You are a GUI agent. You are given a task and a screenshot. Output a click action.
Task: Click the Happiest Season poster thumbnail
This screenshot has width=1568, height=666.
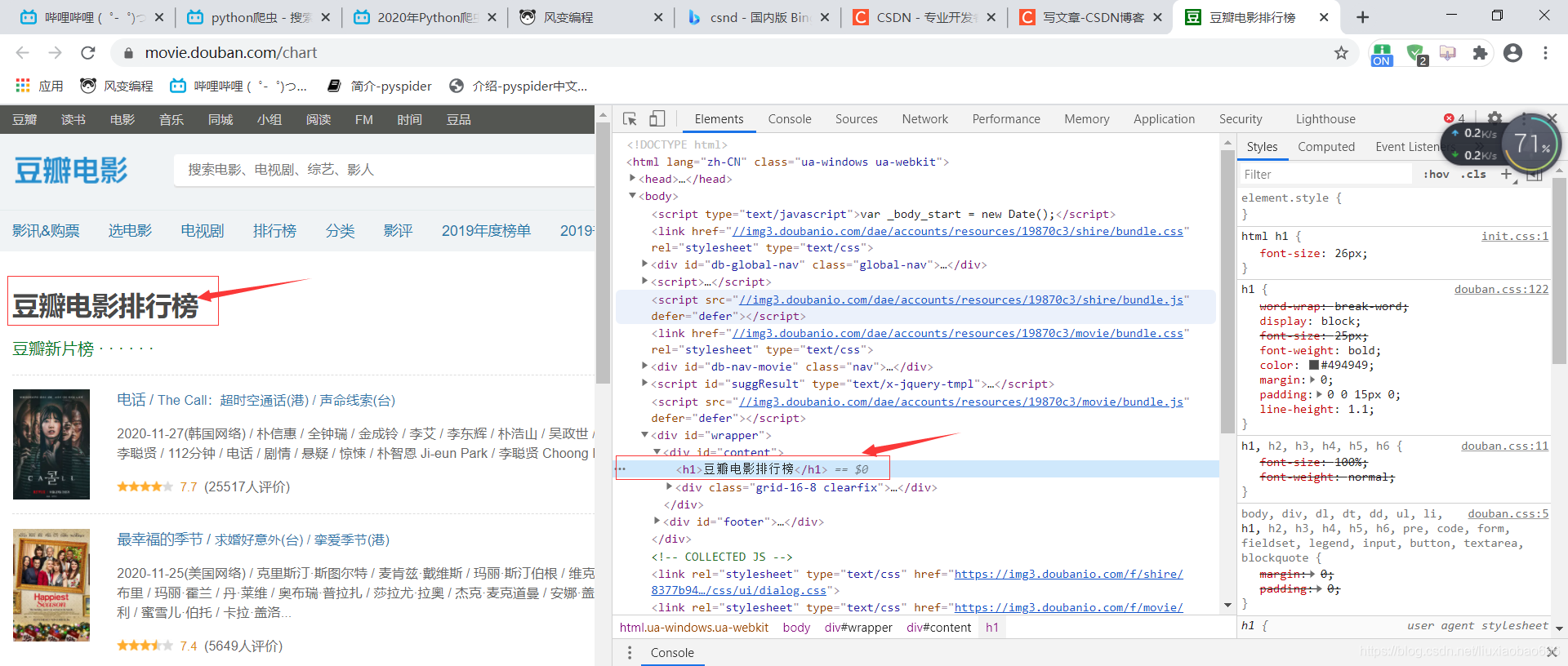pyautogui.click(x=51, y=585)
